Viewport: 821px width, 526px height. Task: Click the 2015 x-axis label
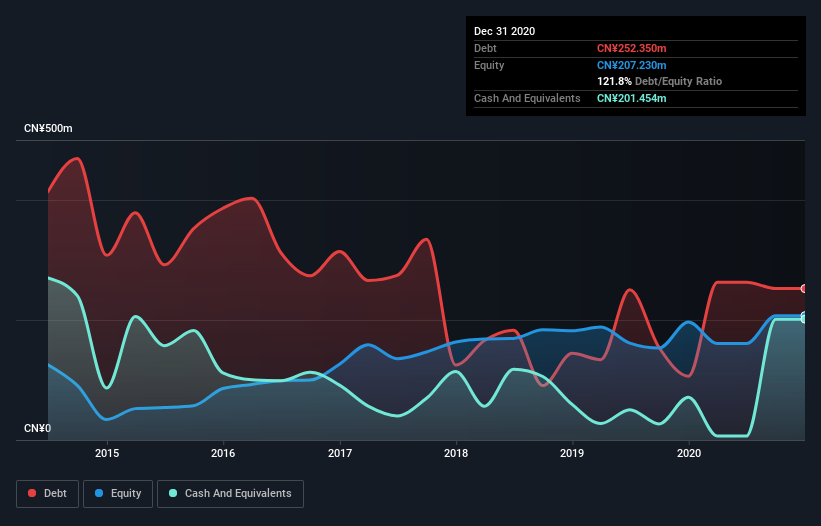(107, 453)
